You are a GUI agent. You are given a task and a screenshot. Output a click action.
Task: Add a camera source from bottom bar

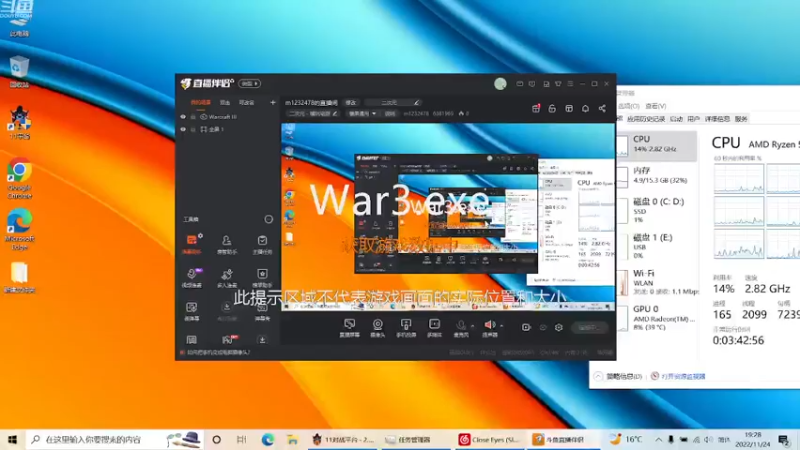378,328
